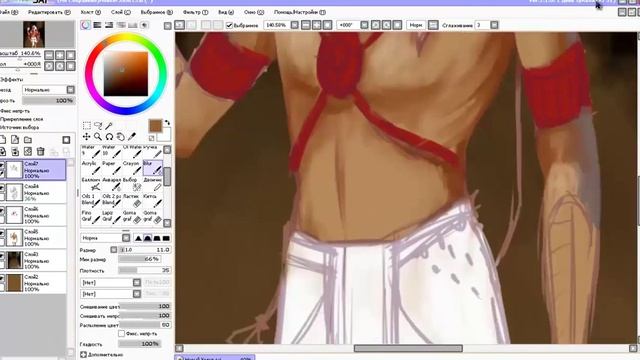Image resolution: width=640 pixels, height=360 pixels.
Task: Choose the Water 9 brush
Action: tap(91, 151)
